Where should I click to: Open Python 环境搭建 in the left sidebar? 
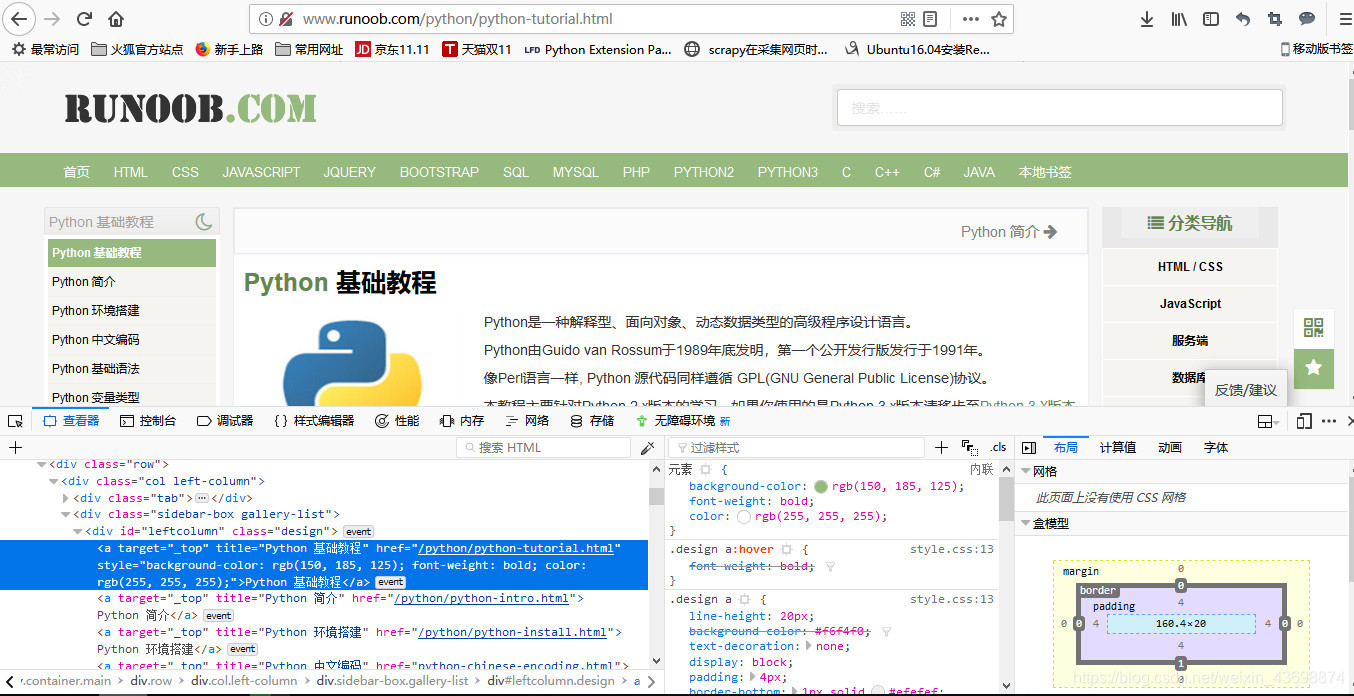tap(132, 311)
